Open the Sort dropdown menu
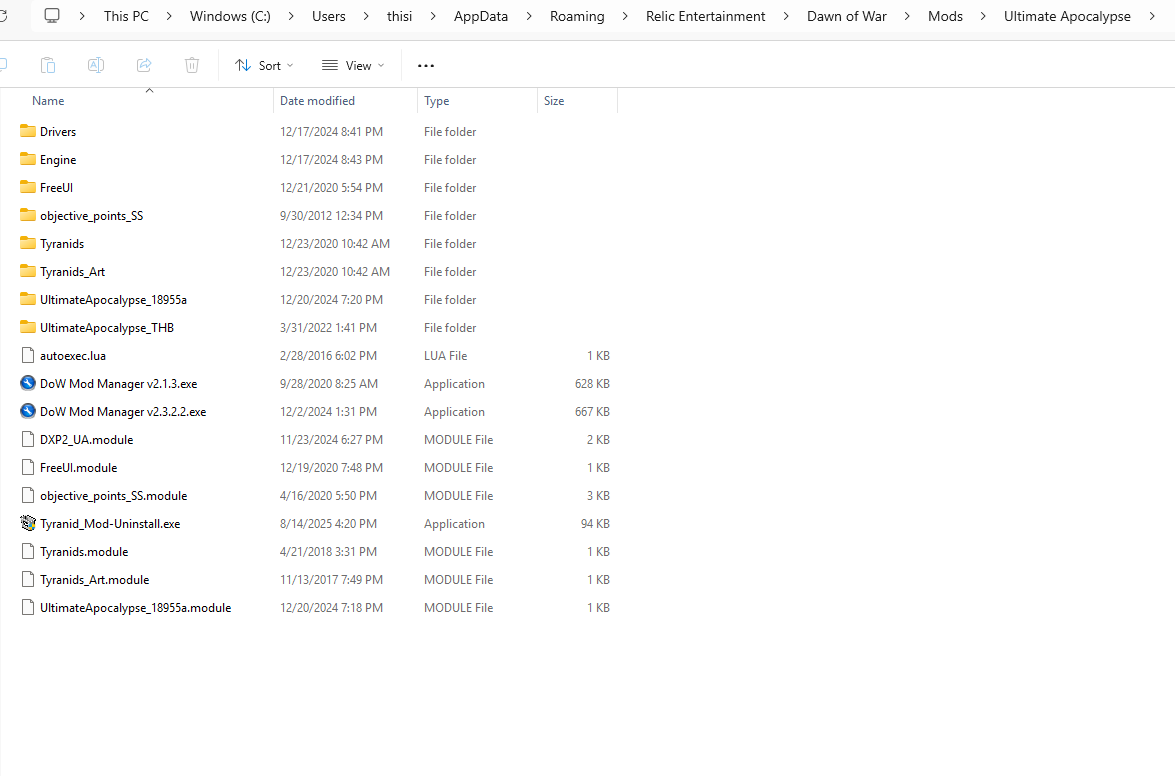This screenshot has height=776, width=1175. click(264, 65)
